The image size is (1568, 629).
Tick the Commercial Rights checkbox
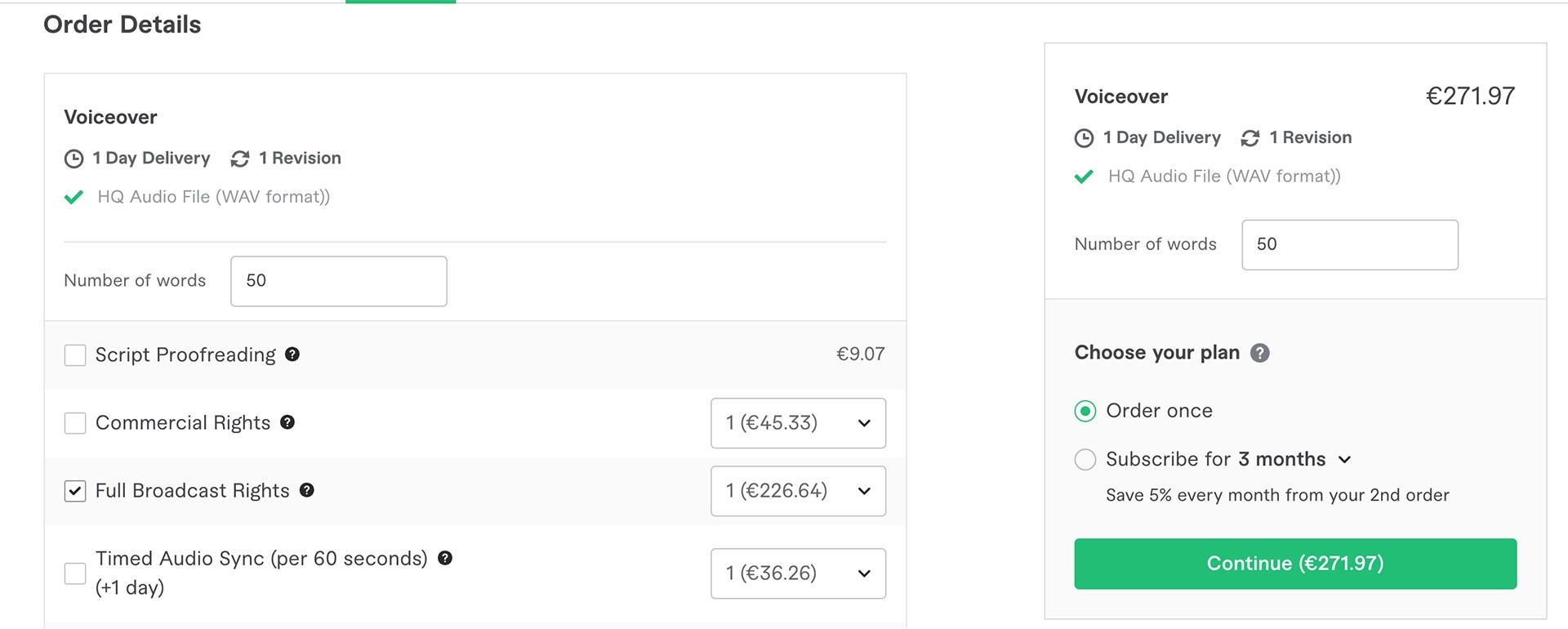pos(75,423)
